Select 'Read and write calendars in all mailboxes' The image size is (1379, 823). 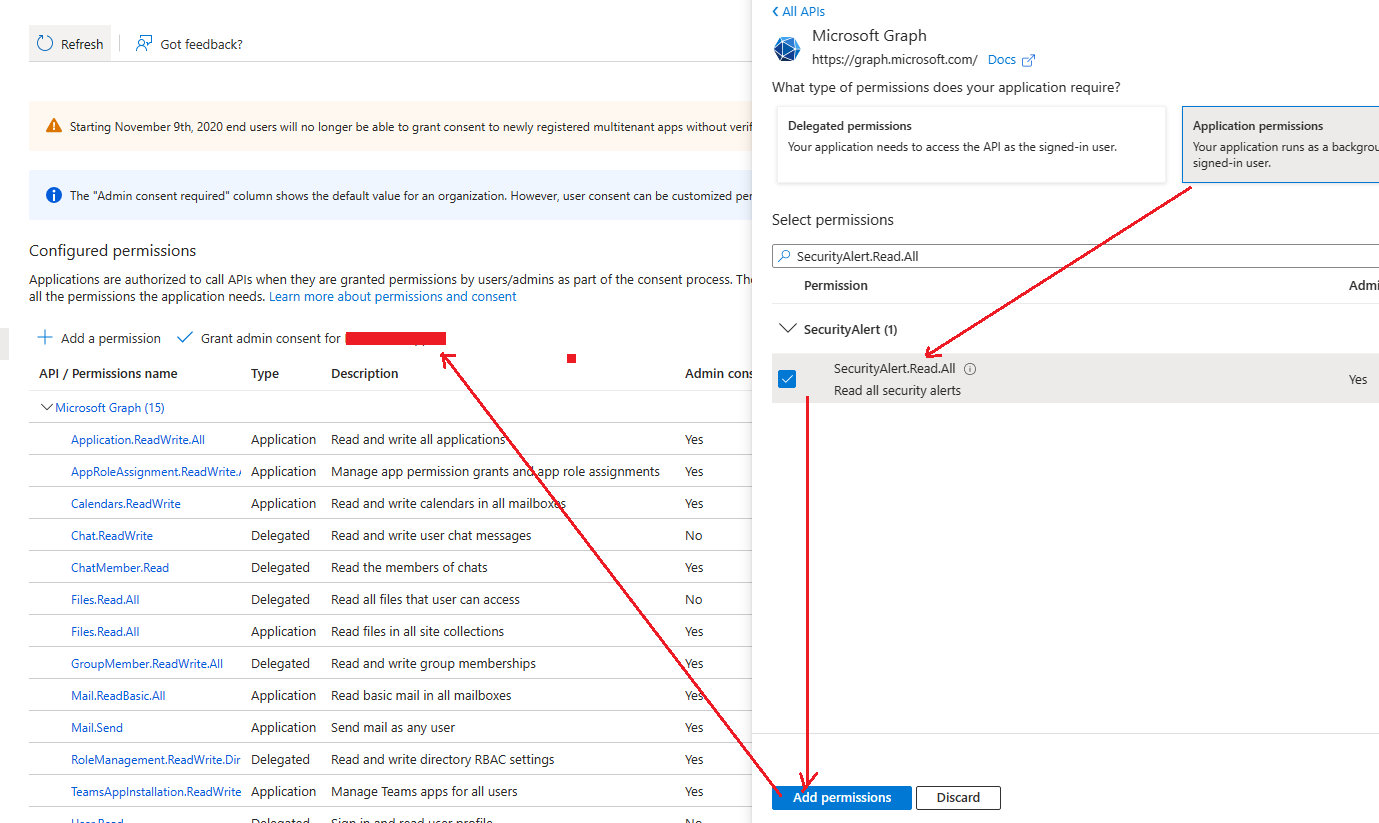(x=448, y=504)
